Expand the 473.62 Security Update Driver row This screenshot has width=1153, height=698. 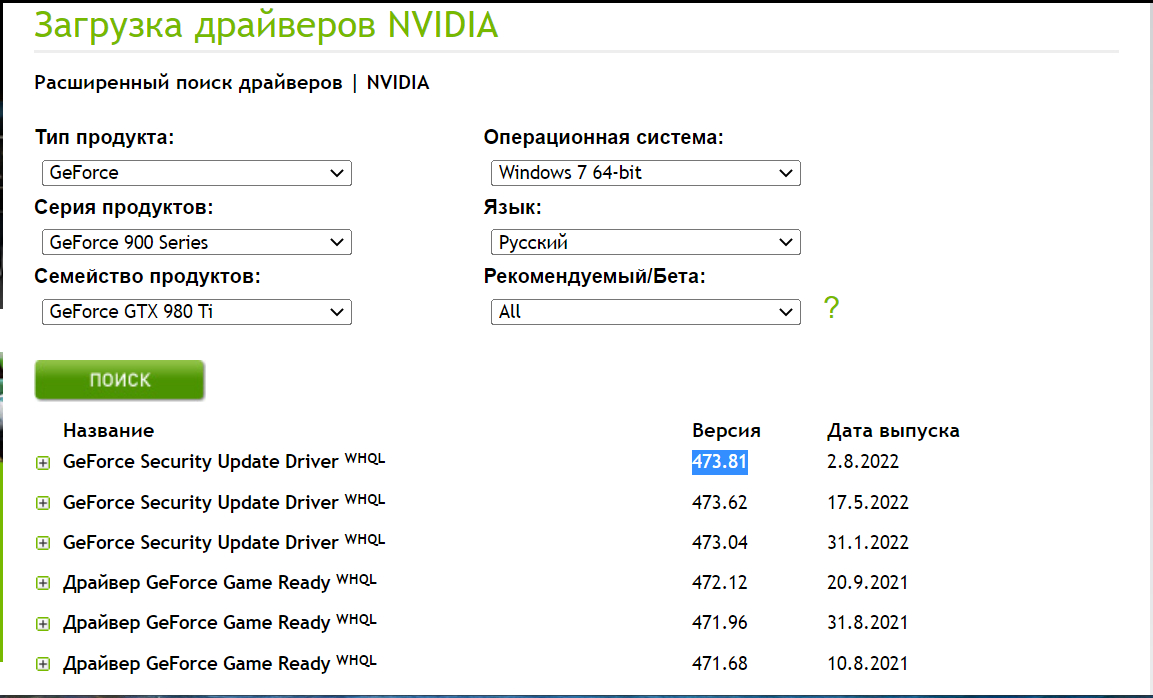coord(43,503)
